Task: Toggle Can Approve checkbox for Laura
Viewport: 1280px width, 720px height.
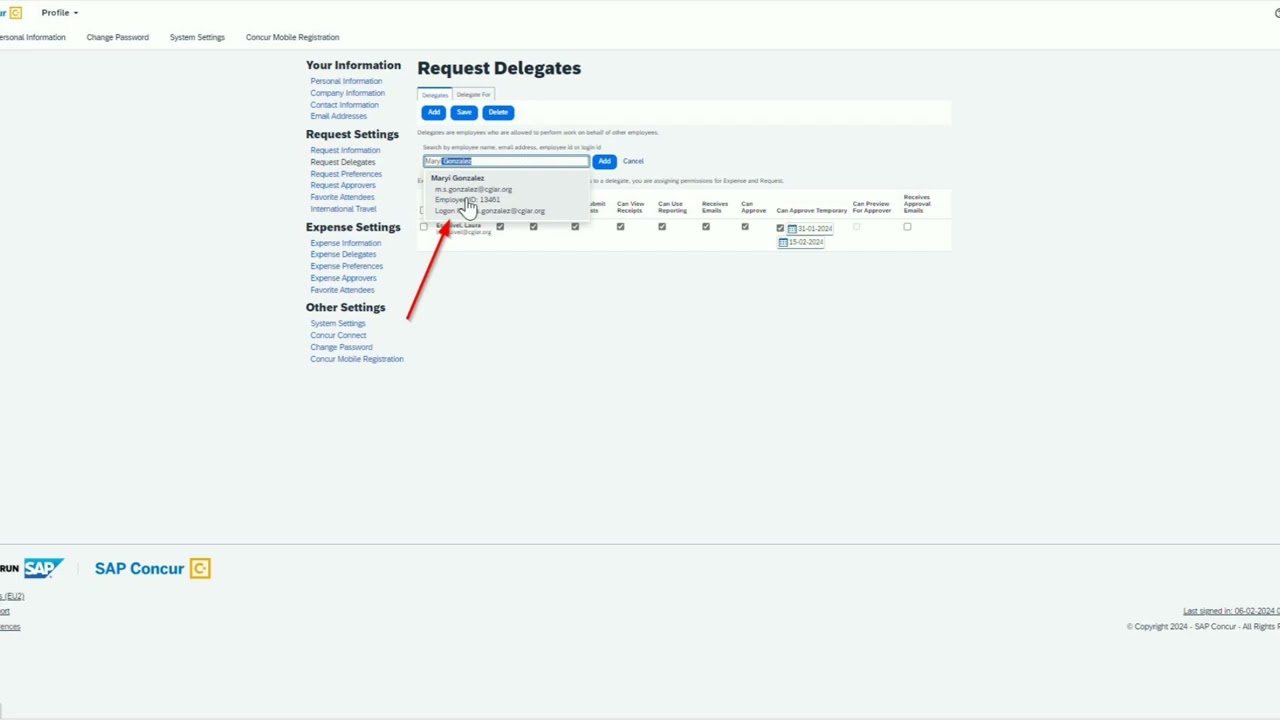Action: pos(745,227)
